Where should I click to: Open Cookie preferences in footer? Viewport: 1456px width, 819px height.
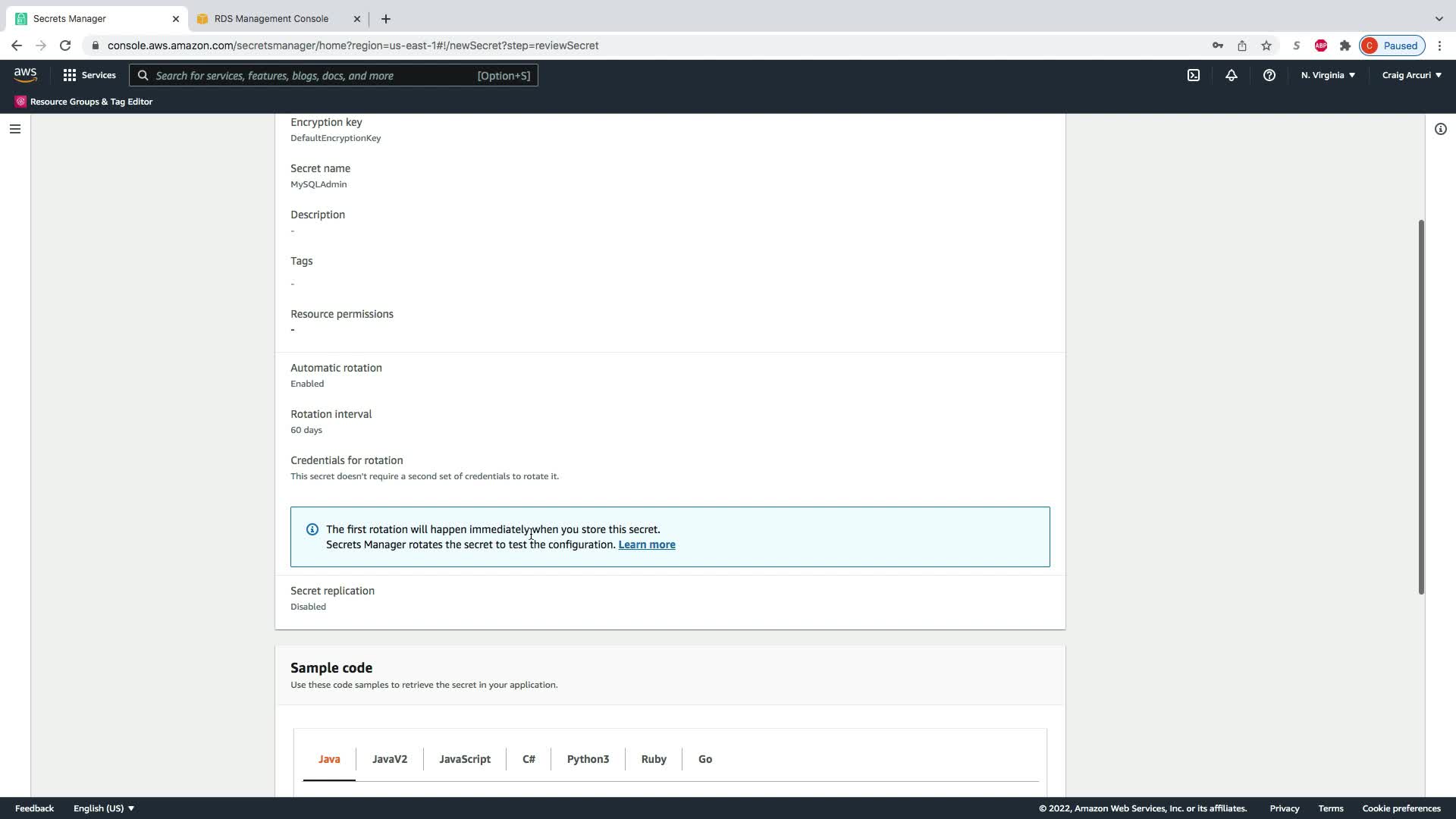click(1401, 808)
